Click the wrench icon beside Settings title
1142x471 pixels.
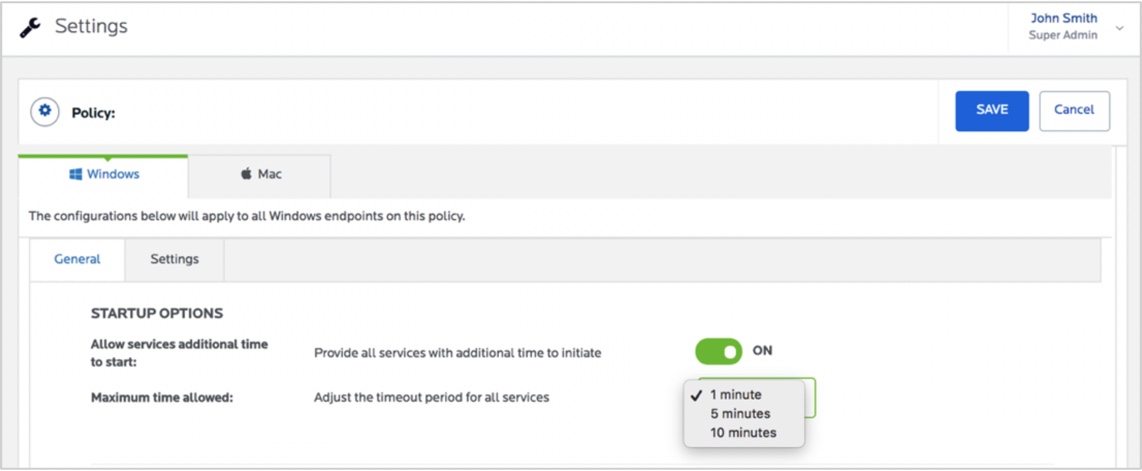click(30, 28)
